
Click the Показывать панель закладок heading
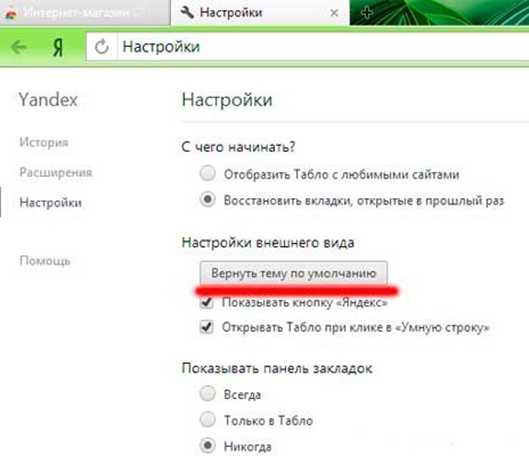tap(277, 368)
